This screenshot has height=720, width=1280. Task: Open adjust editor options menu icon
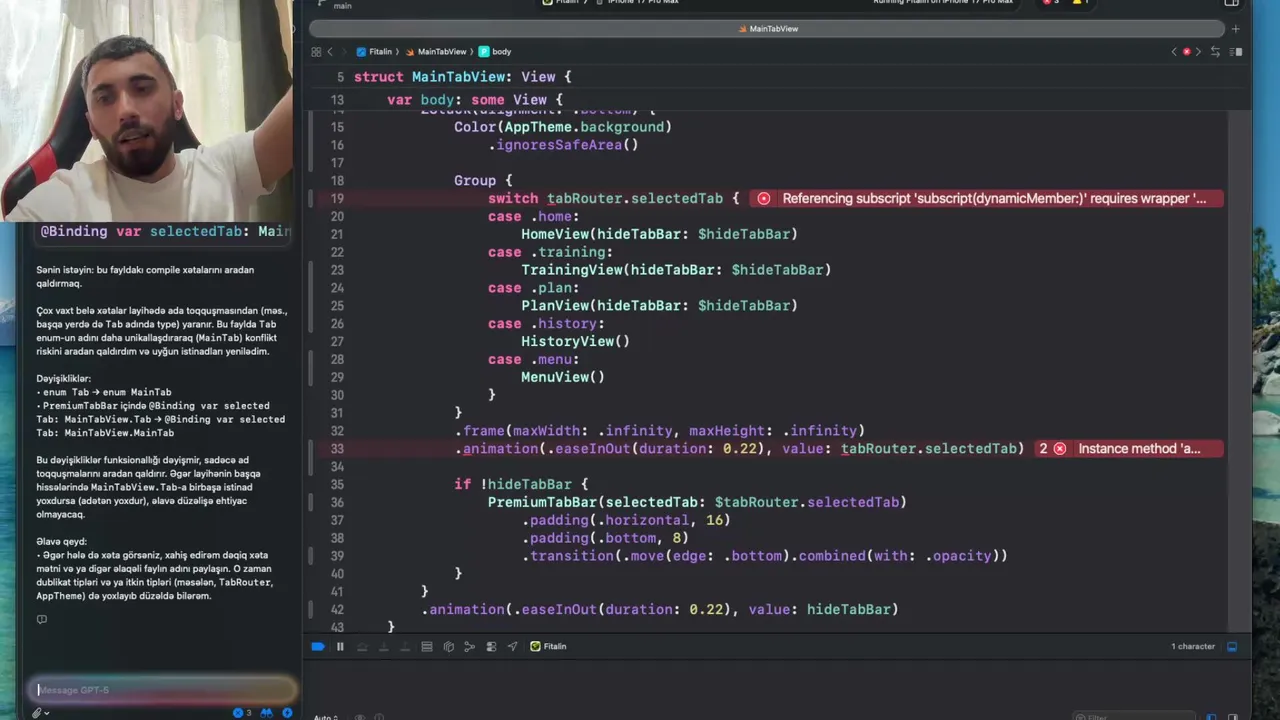pyautogui.click(x=1236, y=51)
